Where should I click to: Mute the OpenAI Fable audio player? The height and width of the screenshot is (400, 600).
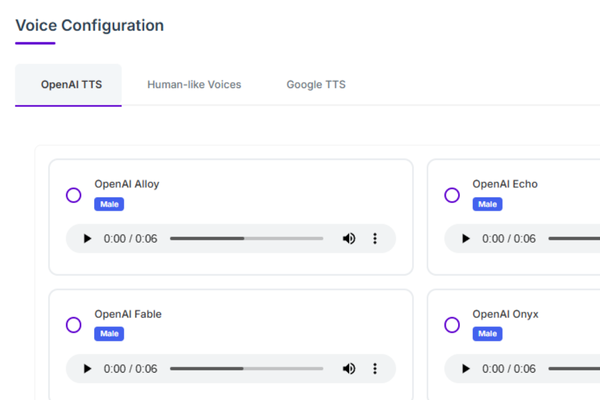(349, 369)
